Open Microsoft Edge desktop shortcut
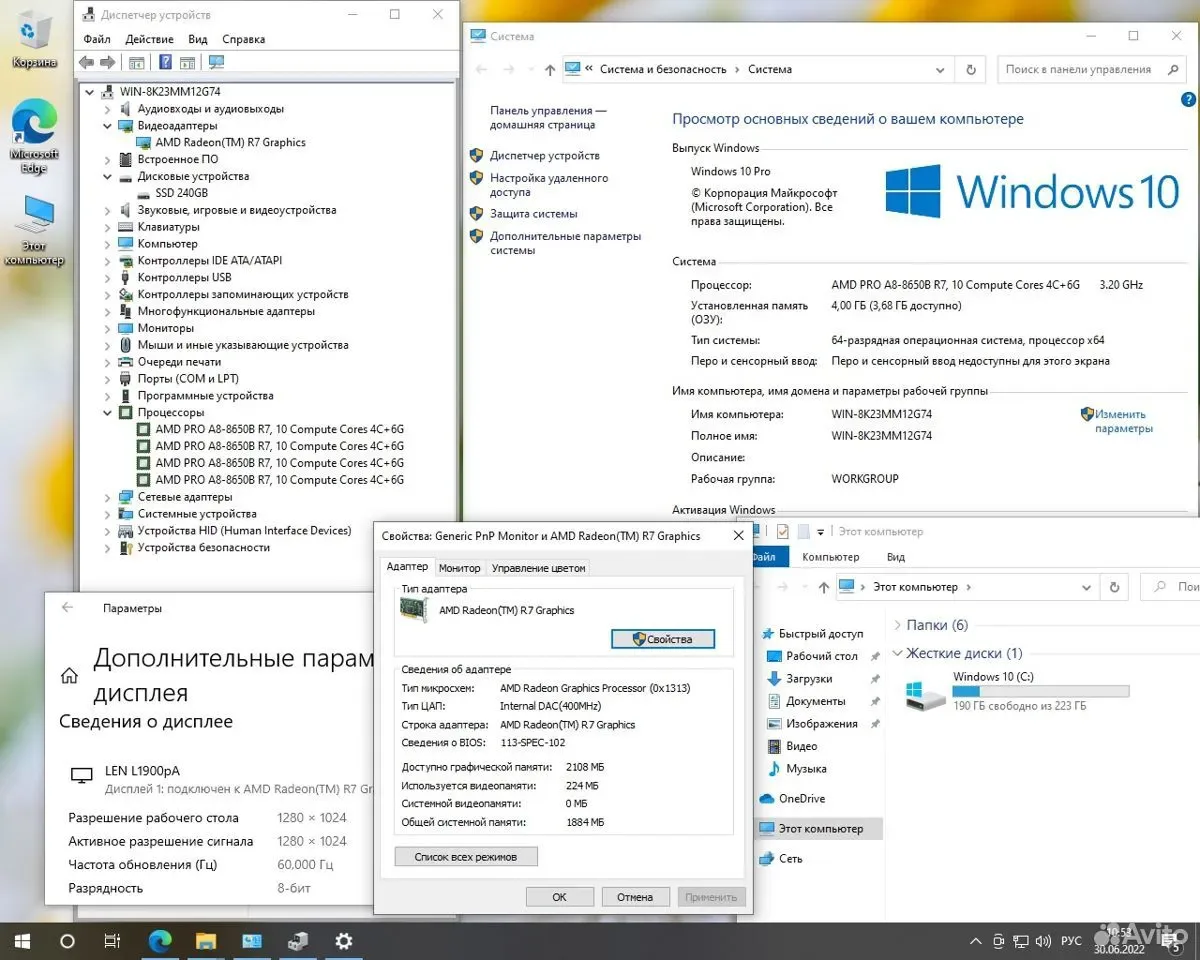The image size is (1200, 960). [x=34, y=137]
